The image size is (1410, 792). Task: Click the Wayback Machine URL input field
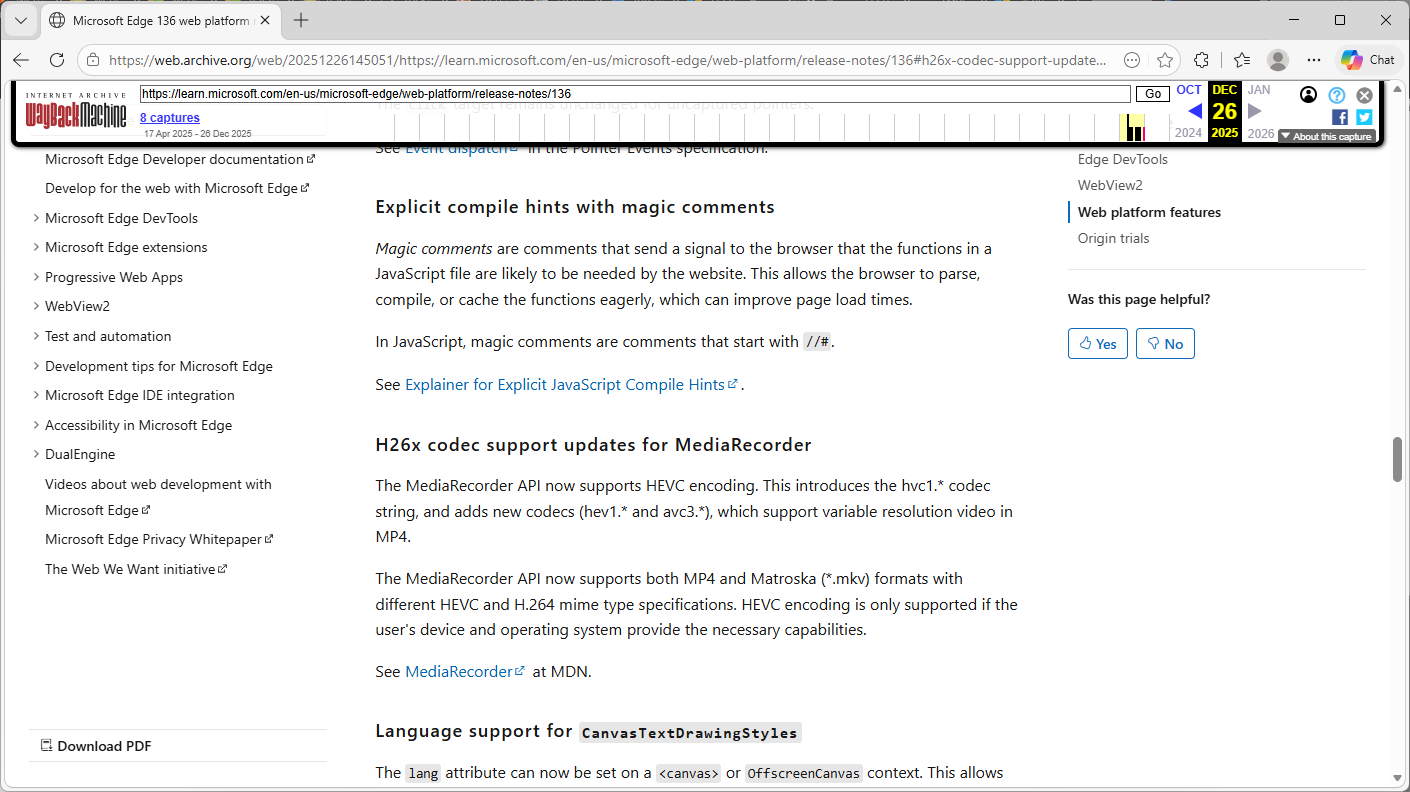(x=635, y=94)
